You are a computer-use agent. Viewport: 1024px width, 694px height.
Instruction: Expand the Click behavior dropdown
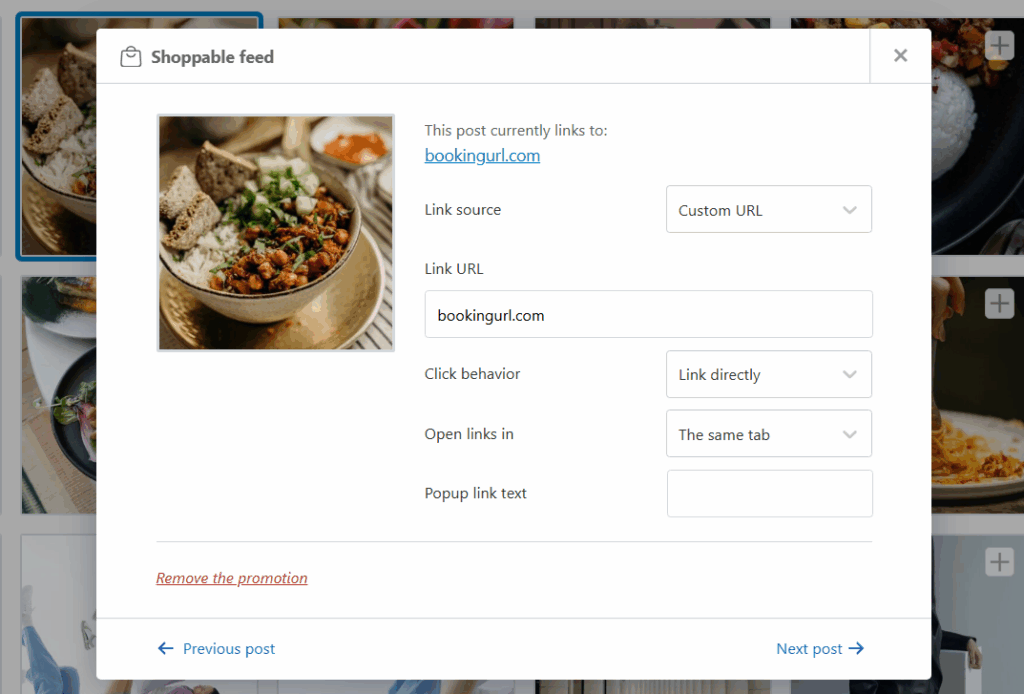pos(768,375)
